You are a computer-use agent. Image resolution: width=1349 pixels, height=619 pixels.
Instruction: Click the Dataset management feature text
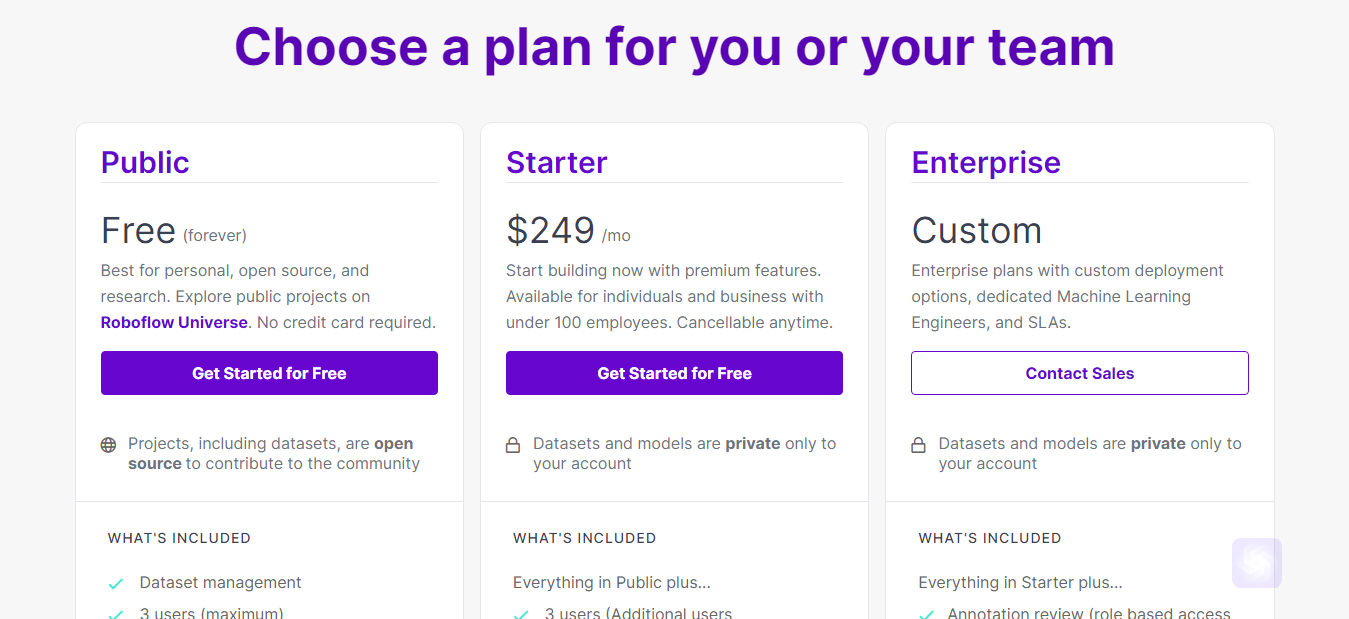(x=221, y=582)
